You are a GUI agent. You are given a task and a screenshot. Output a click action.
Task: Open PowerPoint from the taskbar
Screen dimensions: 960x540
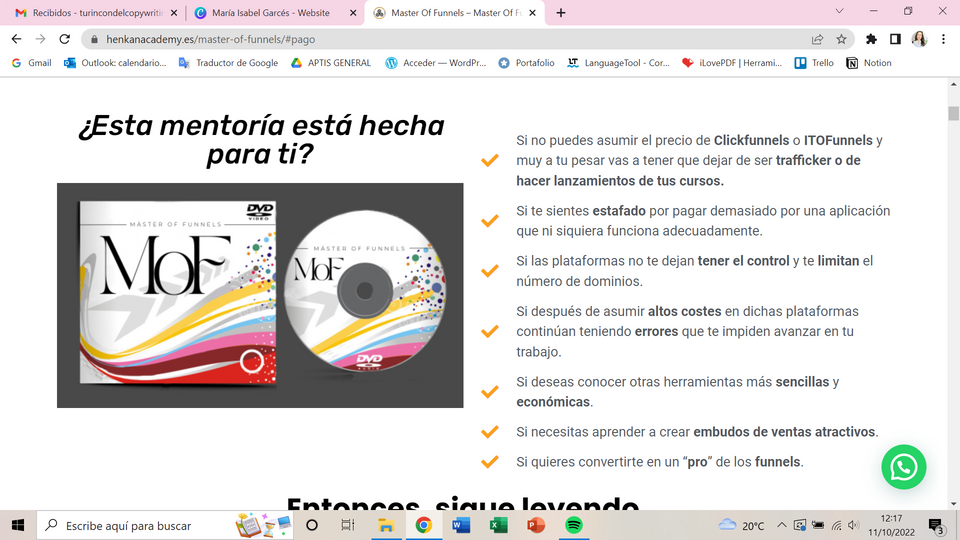[x=536, y=525]
